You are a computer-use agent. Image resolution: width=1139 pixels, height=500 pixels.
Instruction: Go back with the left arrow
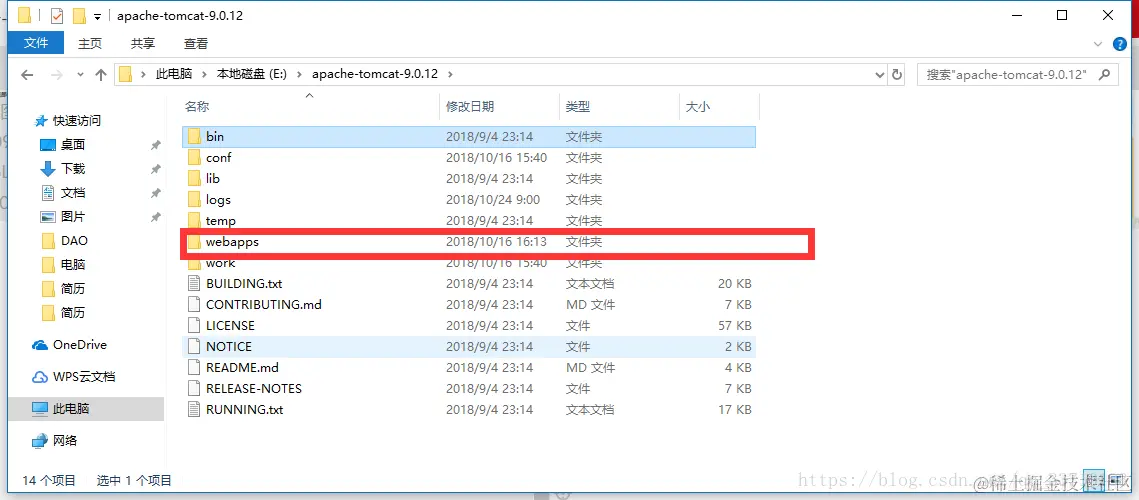pos(27,74)
